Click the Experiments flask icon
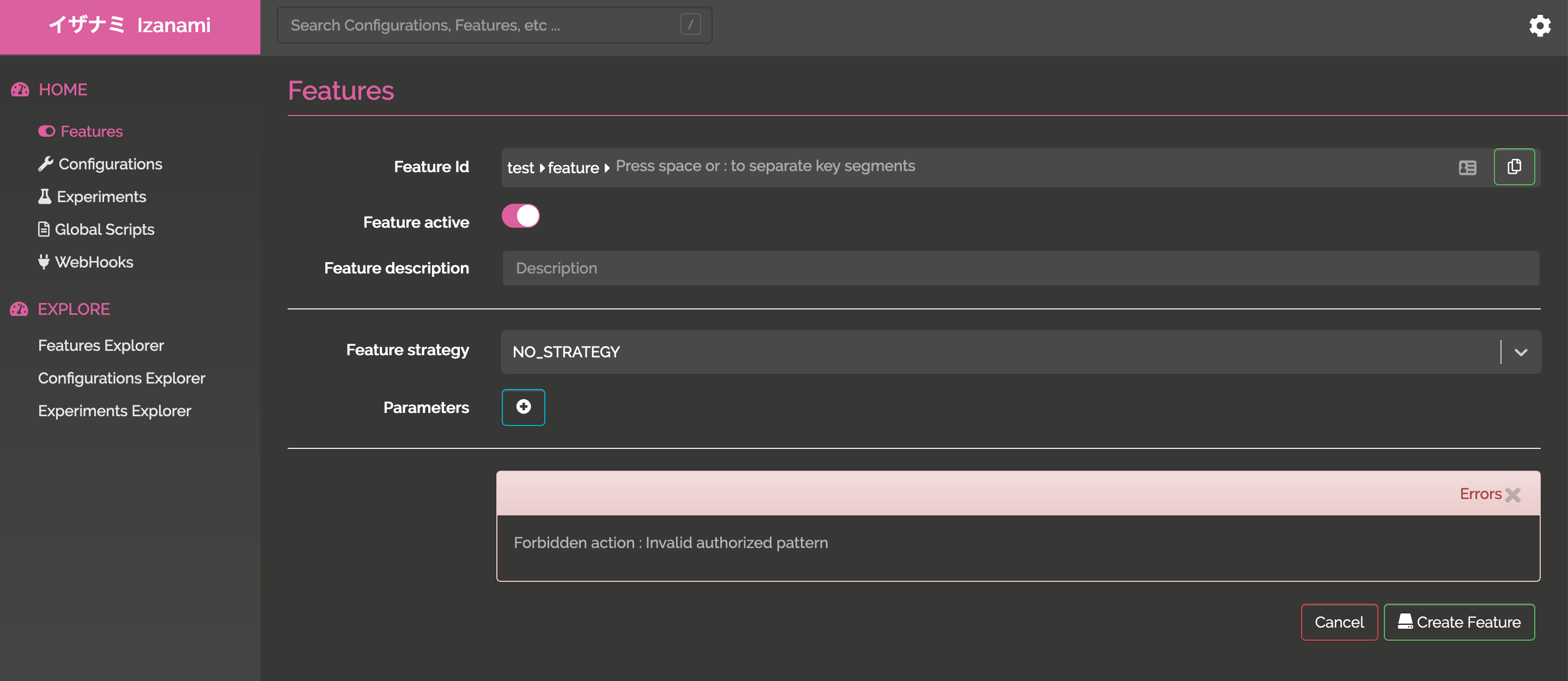 tap(45, 197)
